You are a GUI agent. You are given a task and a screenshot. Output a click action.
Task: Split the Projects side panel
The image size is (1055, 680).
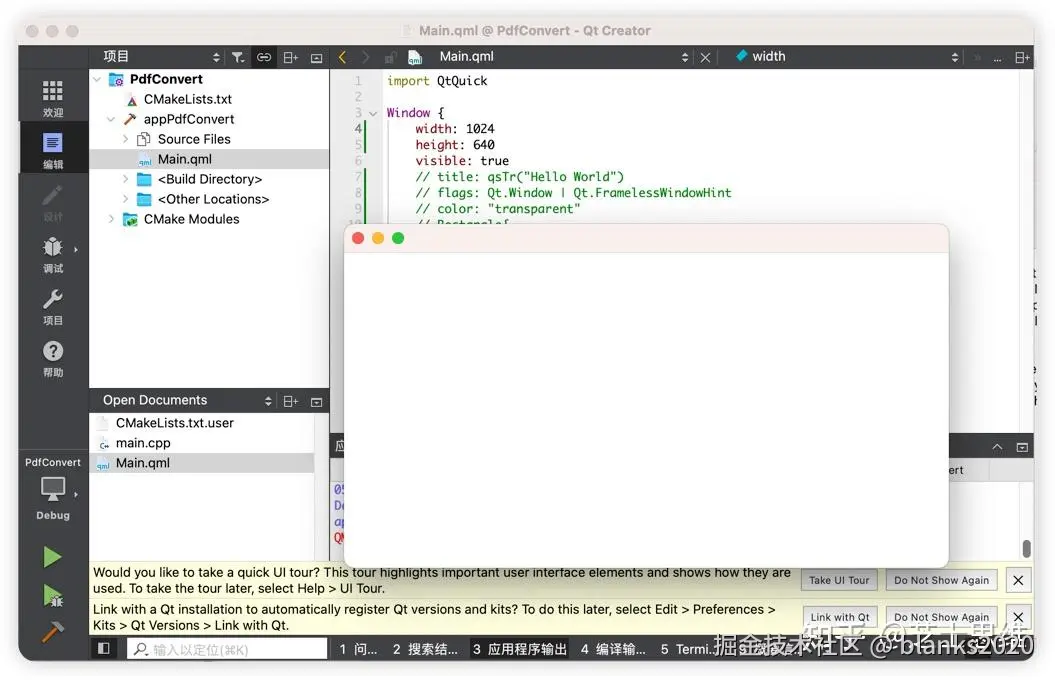(291, 57)
